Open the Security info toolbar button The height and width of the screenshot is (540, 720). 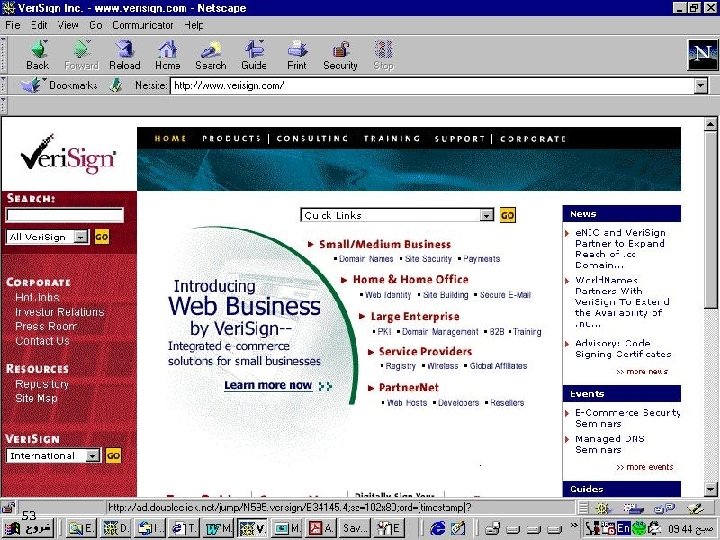(x=340, y=55)
